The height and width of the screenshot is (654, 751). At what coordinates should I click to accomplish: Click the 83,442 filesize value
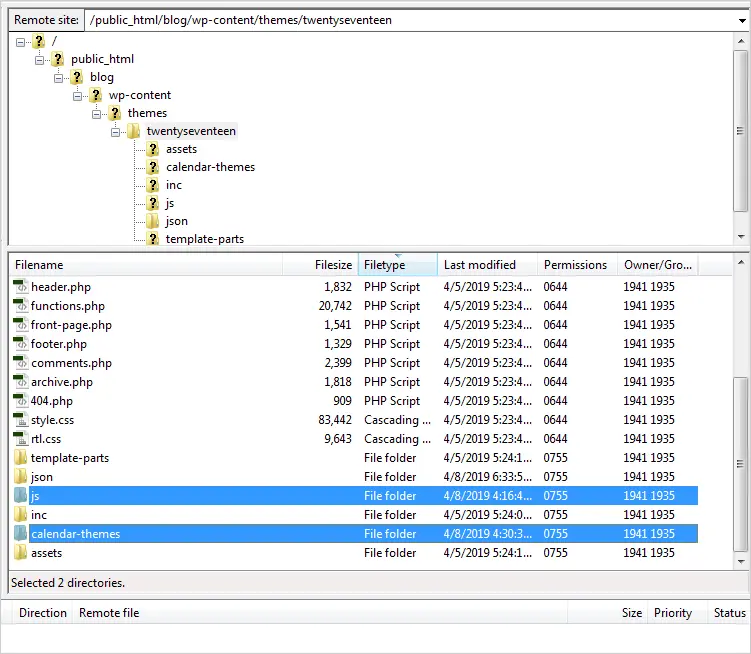point(335,420)
